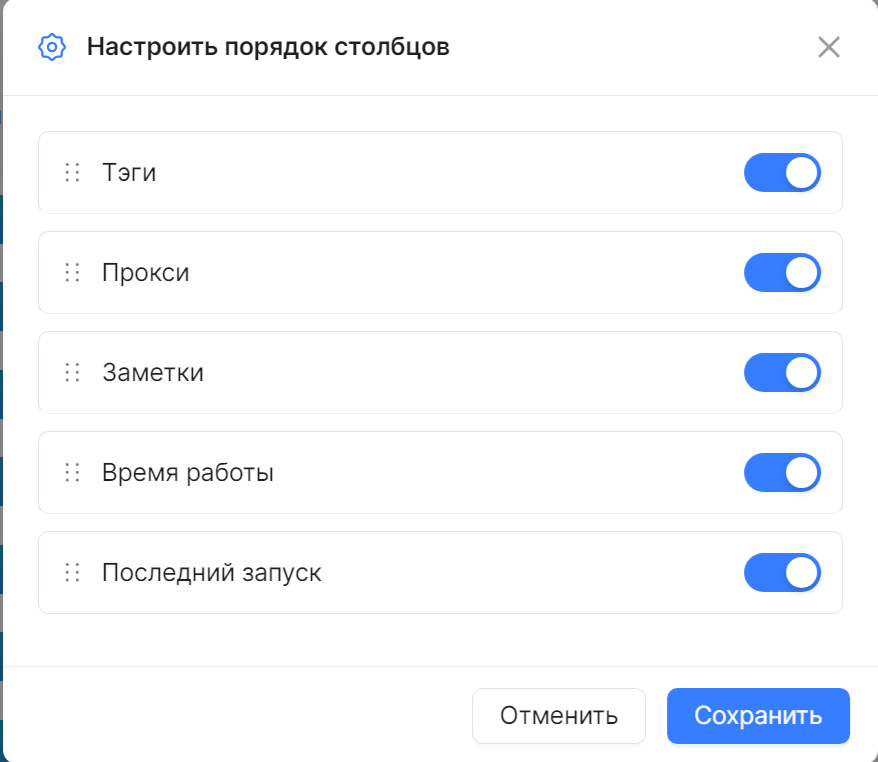The width and height of the screenshot is (878, 762).
Task: Click the drag handle next to Прокси
Action: [x=72, y=273]
